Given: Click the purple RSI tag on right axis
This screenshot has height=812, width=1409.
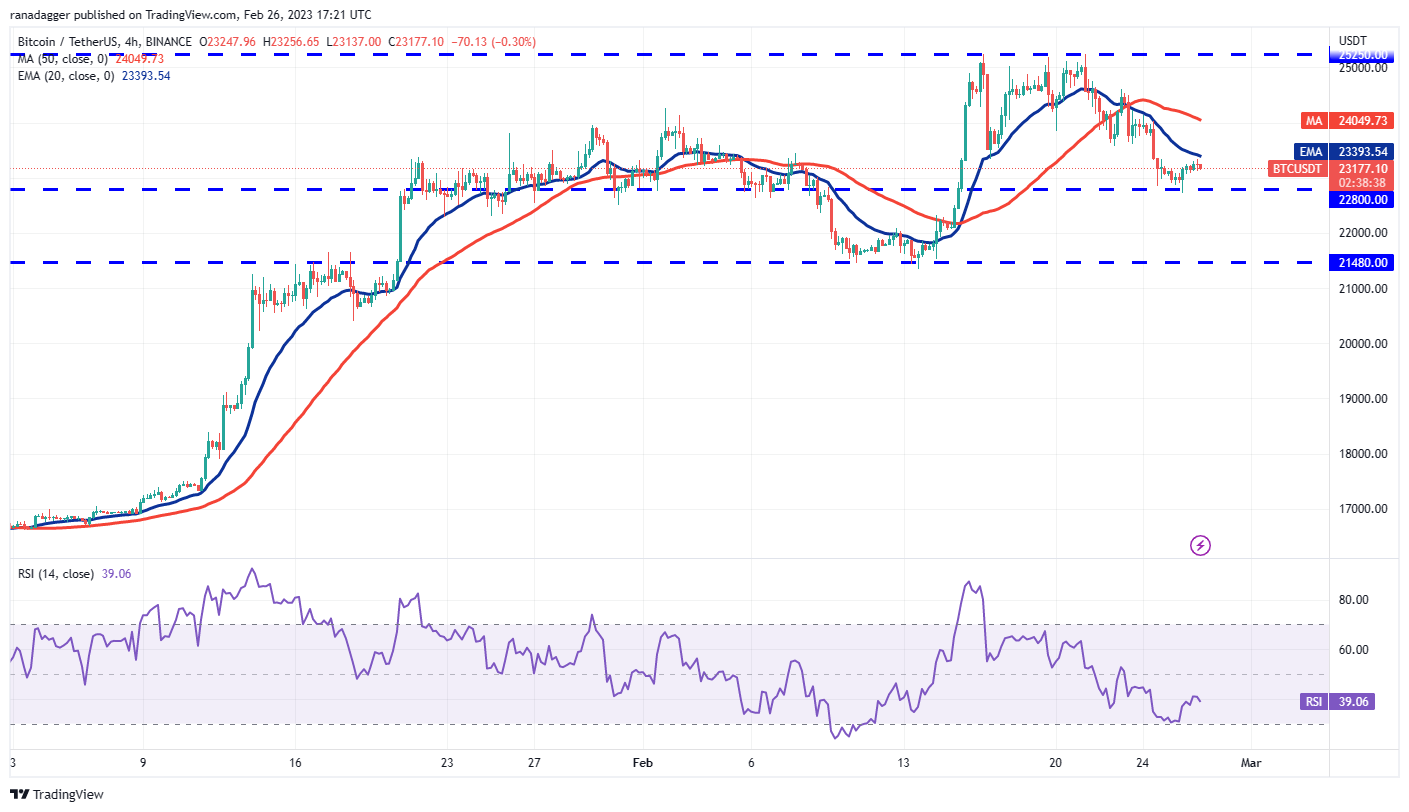Looking at the screenshot, I should (1313, 702).
